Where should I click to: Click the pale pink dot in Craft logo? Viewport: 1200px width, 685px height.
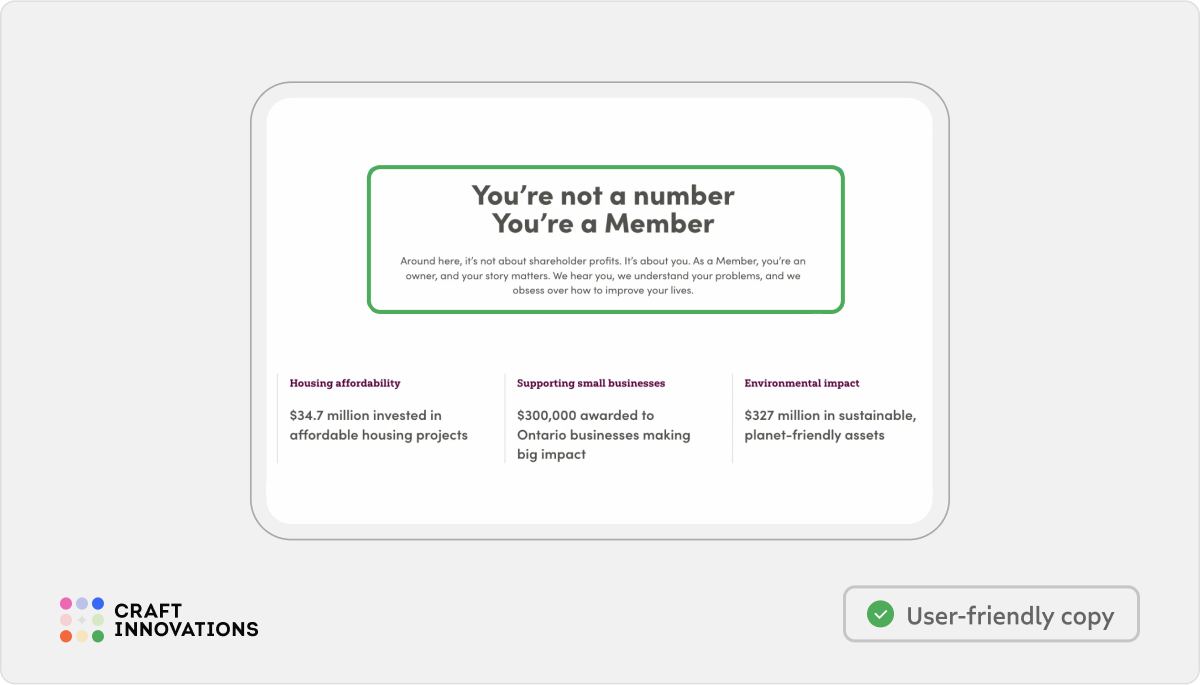[66, 620]
